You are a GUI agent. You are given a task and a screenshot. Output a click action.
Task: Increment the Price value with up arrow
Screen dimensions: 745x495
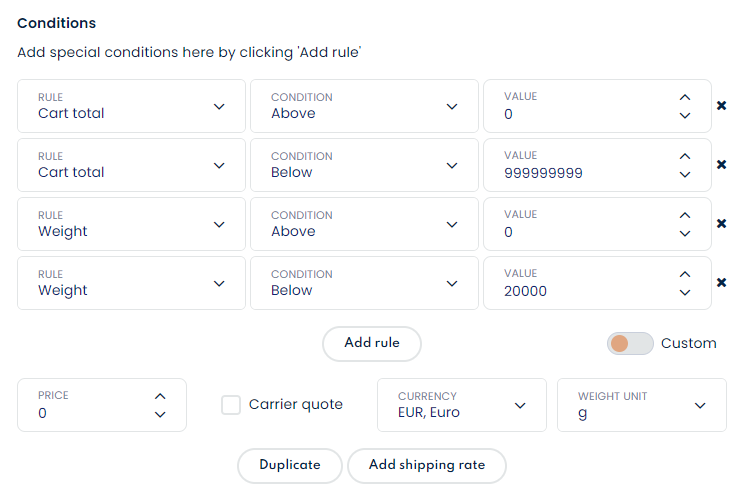coord(160,396)
